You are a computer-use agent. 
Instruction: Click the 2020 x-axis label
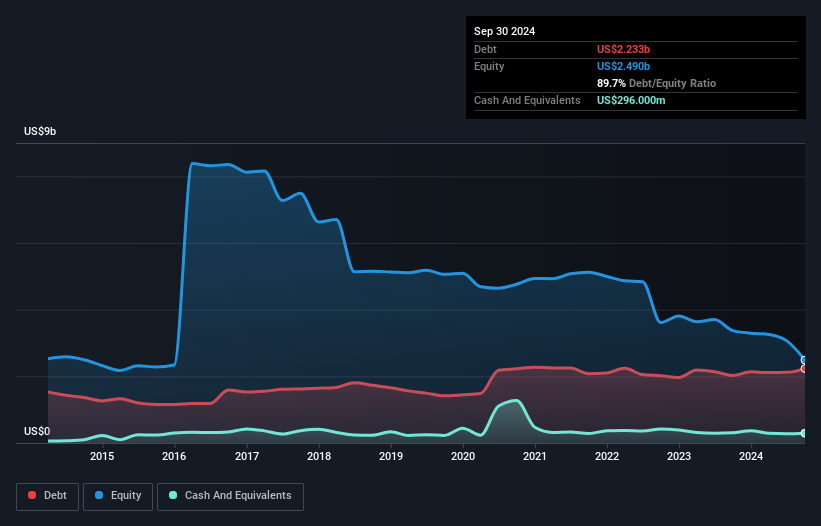pyautogui.click(x=463, y=456)
